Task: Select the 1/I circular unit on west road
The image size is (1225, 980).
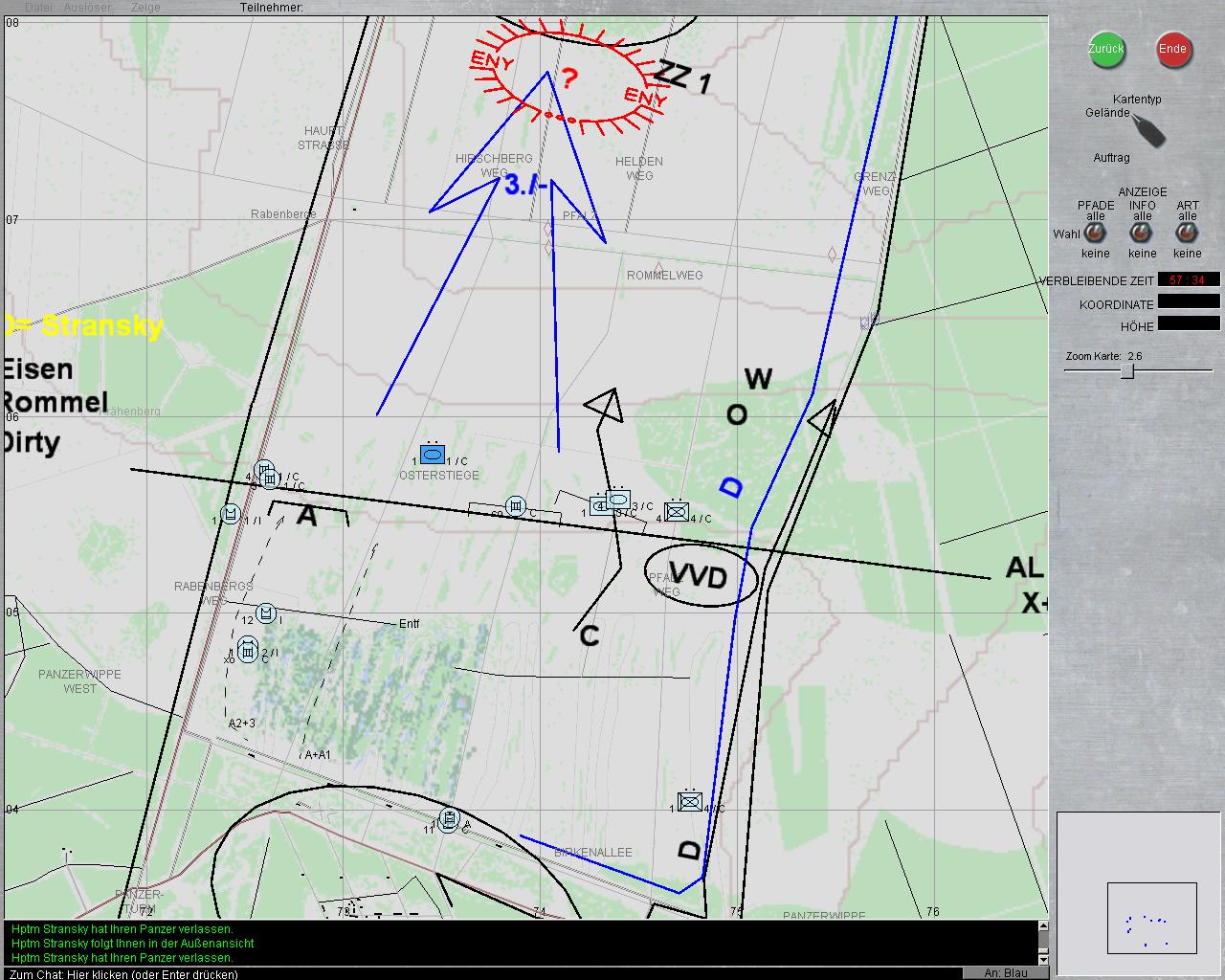Action: point(231,514)
